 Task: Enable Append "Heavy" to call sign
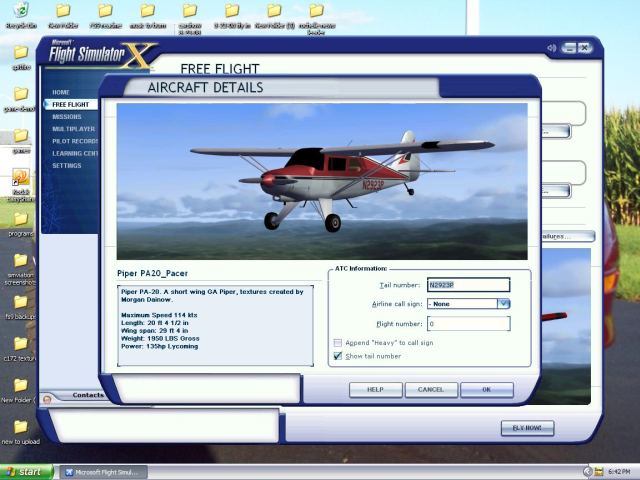coord(338,343)
